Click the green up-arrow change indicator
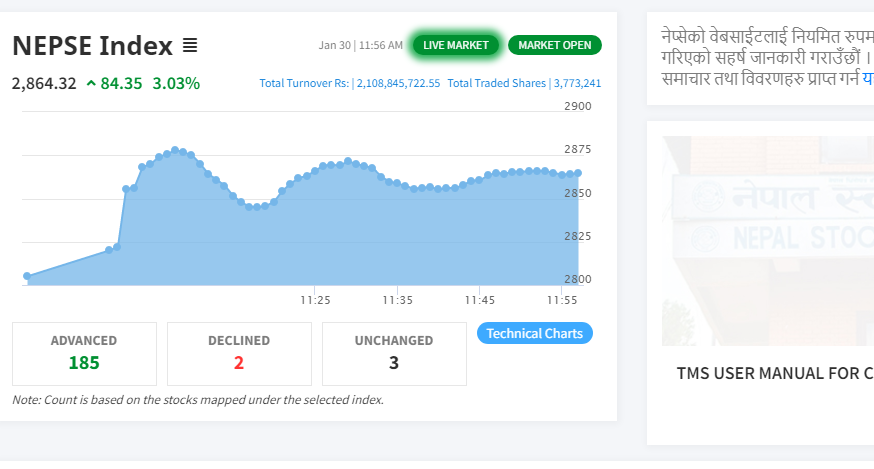This screenshot has height=469, width=874. 91,84
